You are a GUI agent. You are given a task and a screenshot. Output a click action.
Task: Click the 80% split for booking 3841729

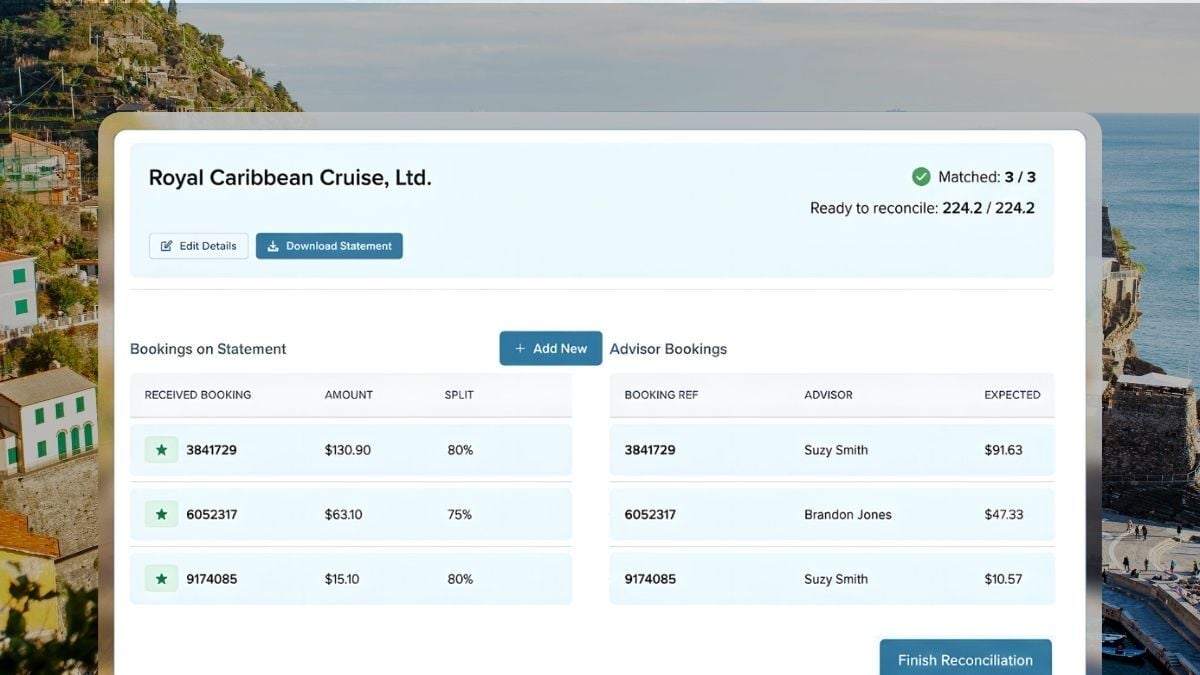tap(460, 450)
